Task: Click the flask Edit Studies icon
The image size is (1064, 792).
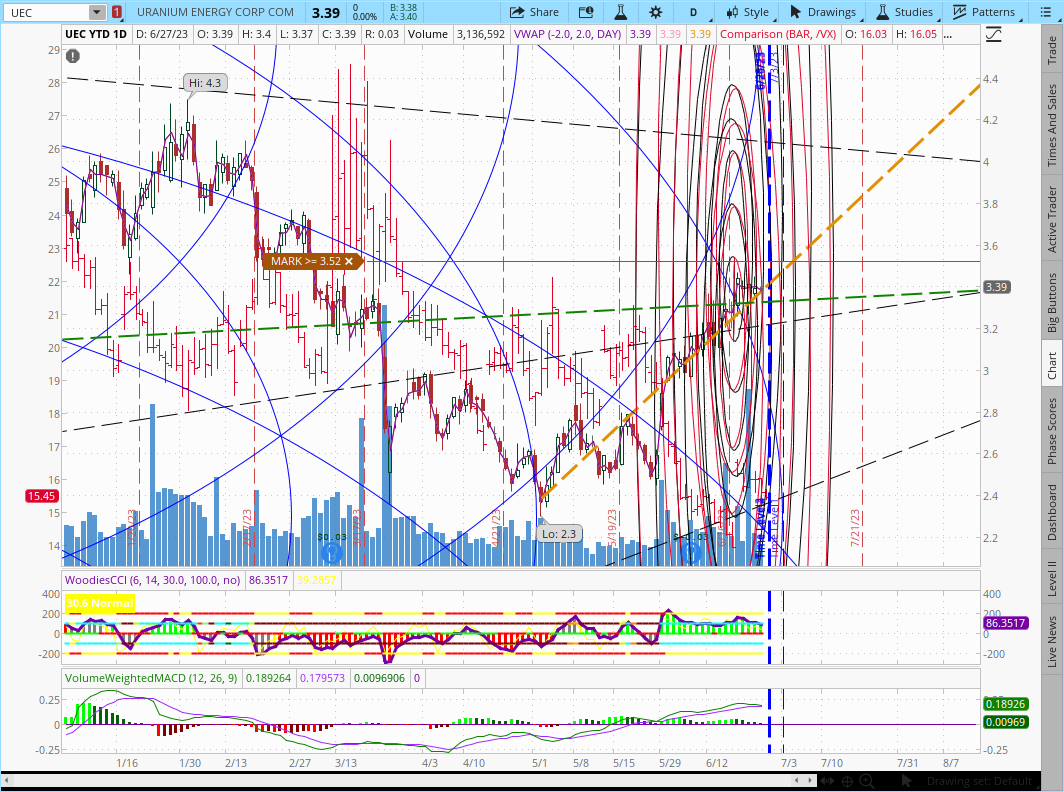Action: coord(620,12)
